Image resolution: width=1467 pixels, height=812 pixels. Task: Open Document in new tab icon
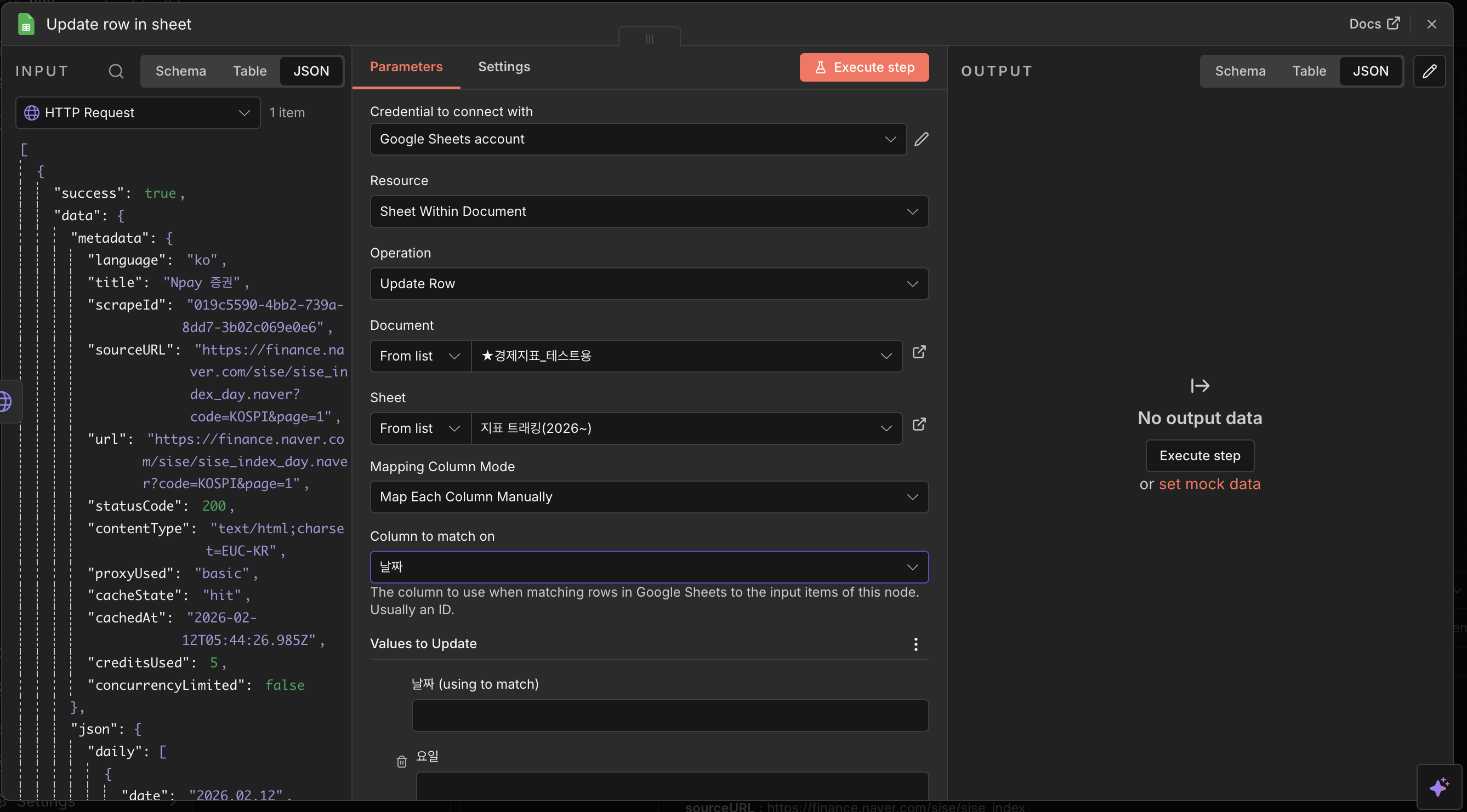pyautogui.click(x=919, y=352)
